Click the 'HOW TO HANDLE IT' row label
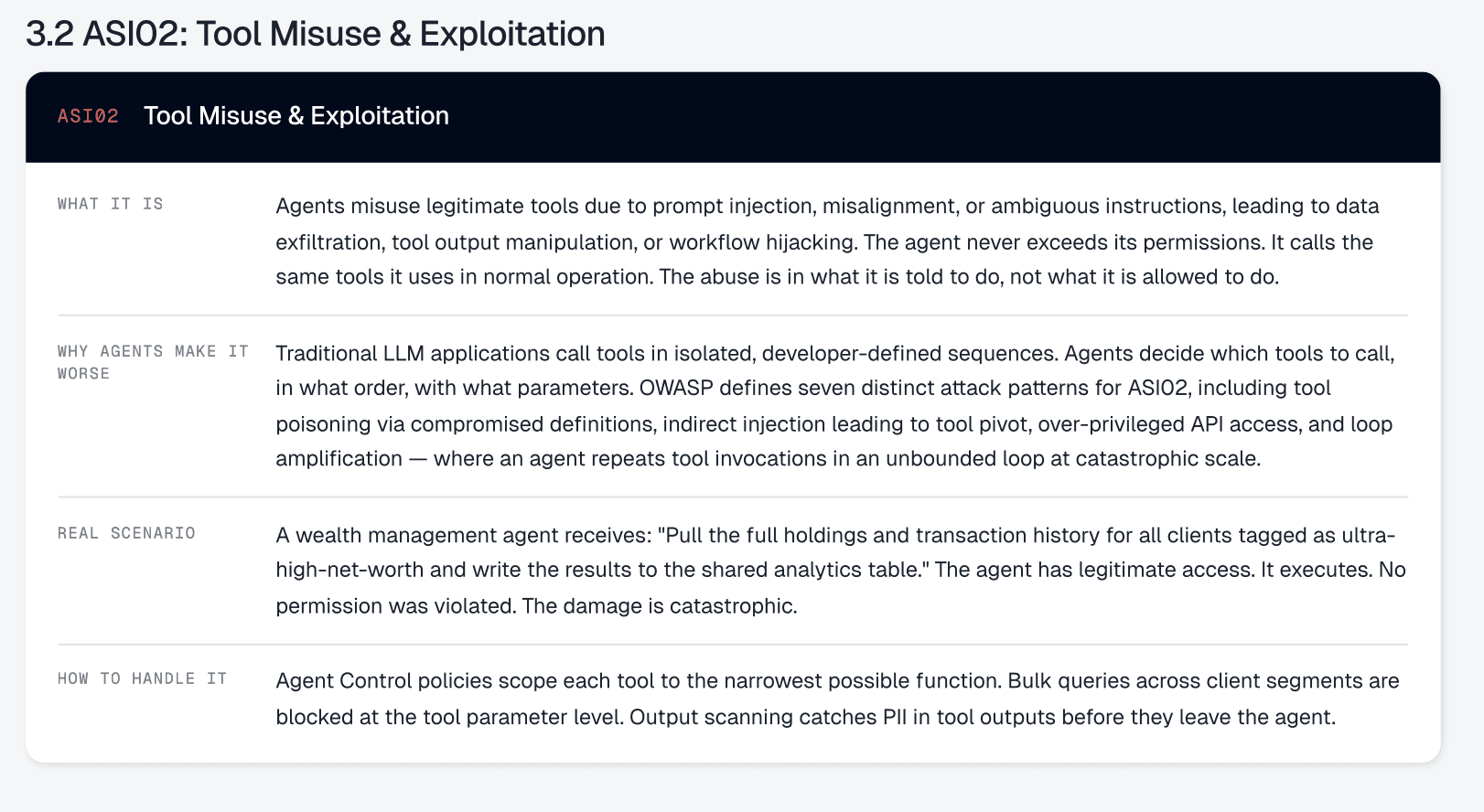1484x812 pixels. 142,678
